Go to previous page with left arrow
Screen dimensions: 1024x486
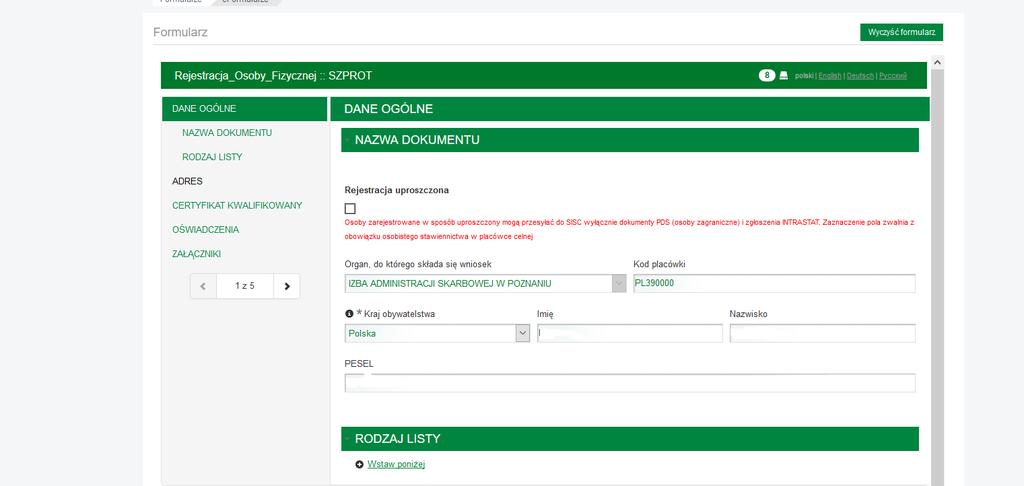203,286
